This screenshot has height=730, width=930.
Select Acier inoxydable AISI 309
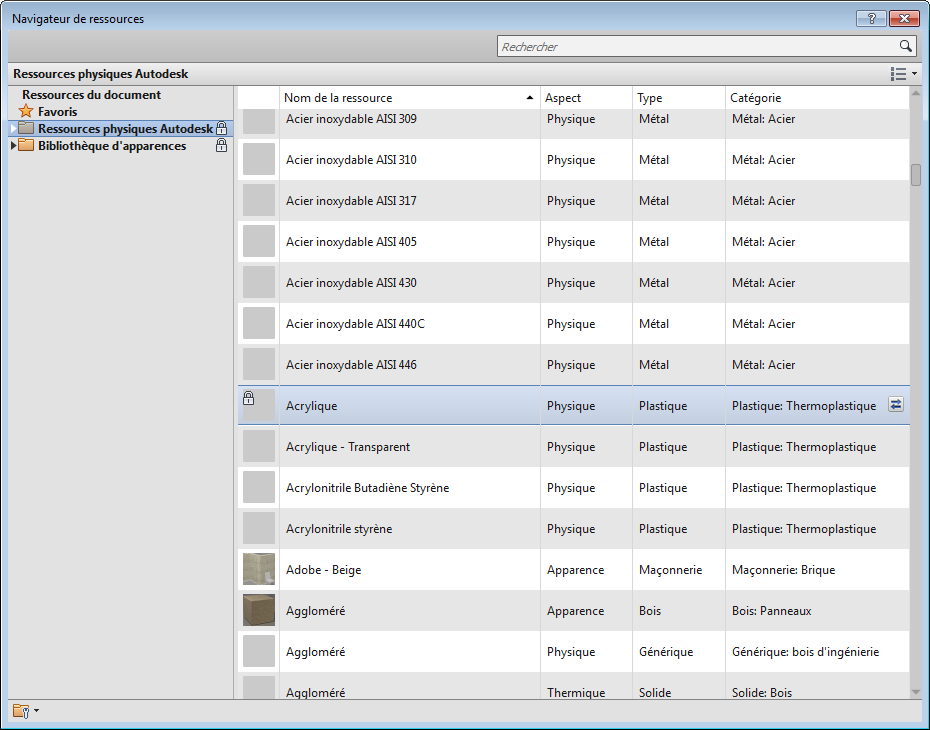click(x=351, y=119)
